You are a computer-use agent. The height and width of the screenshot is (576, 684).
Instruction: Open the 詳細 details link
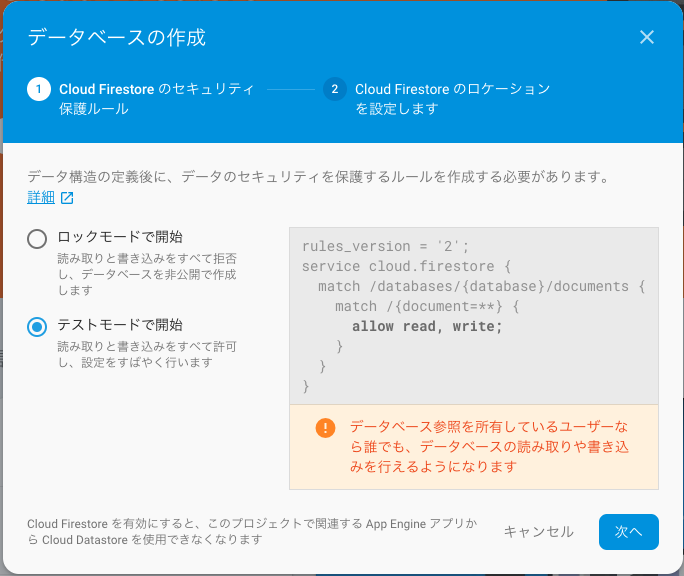[41, 197]
